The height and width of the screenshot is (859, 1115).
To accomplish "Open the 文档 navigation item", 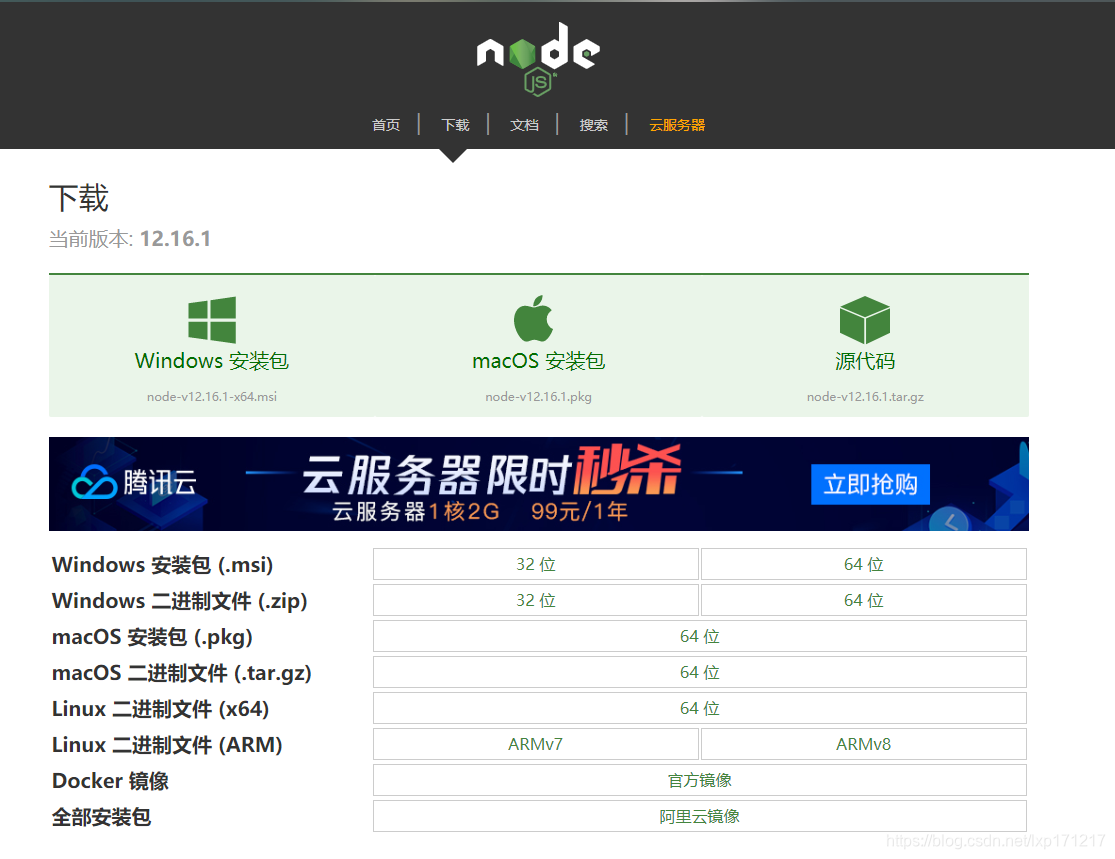I will (x=524, y=125).
